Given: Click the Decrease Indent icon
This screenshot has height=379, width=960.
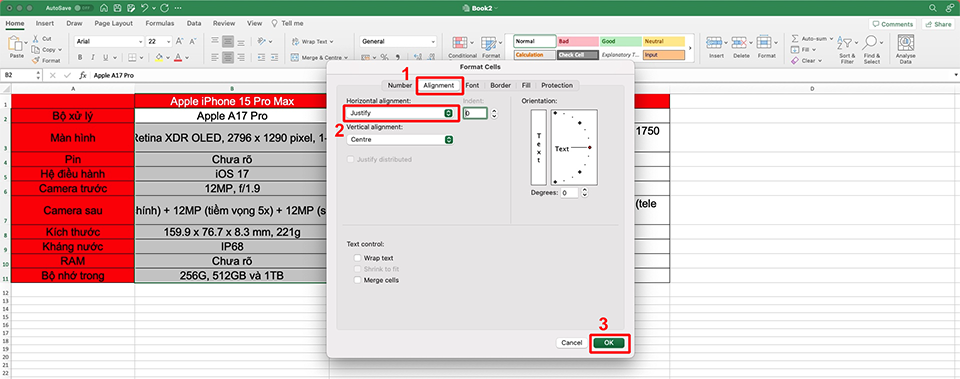Looking at the screenshot, I should click(x=261, y=58).
